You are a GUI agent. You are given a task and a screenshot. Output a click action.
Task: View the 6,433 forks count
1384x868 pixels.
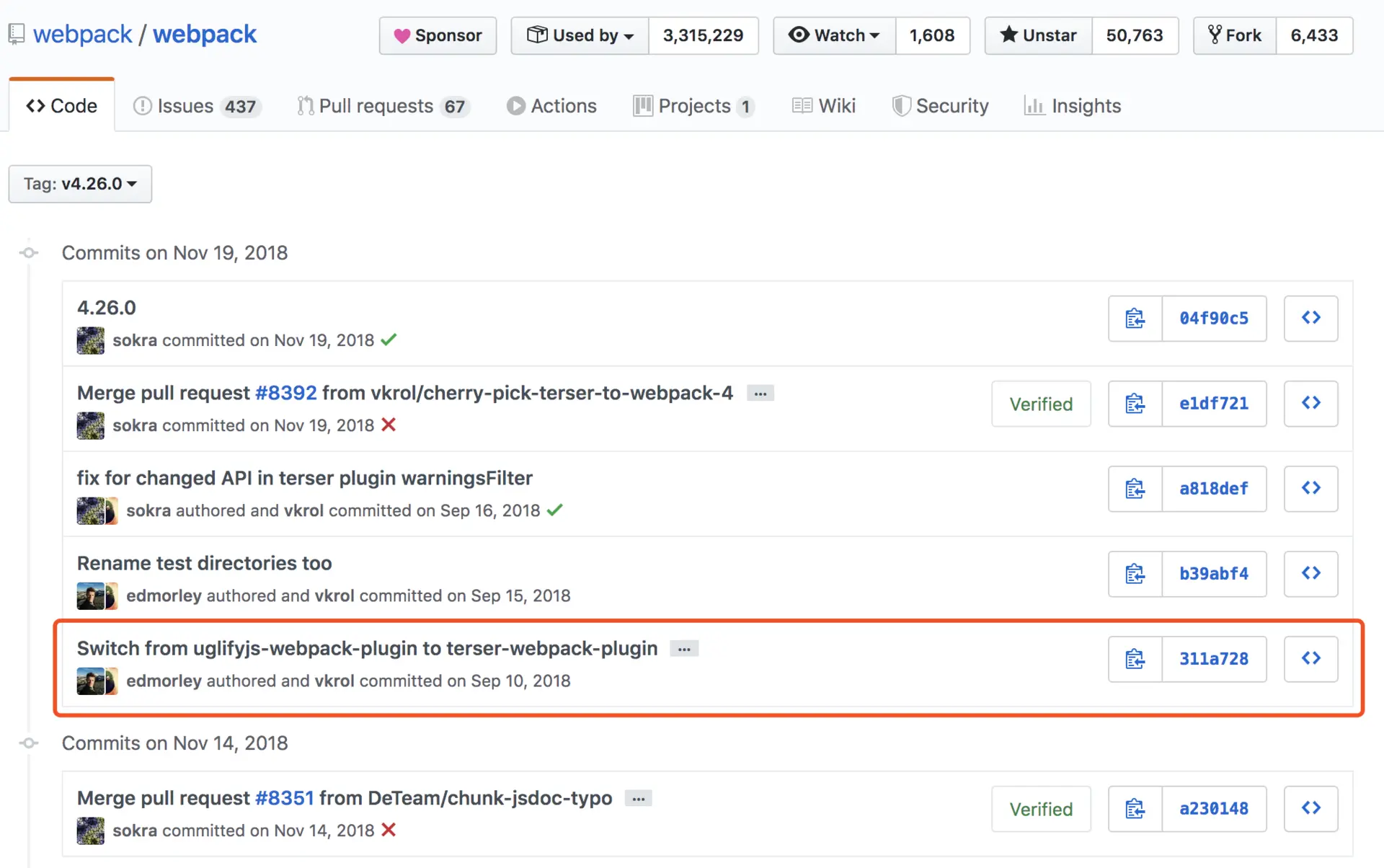pyautogui.click(x=1314, y=35)
